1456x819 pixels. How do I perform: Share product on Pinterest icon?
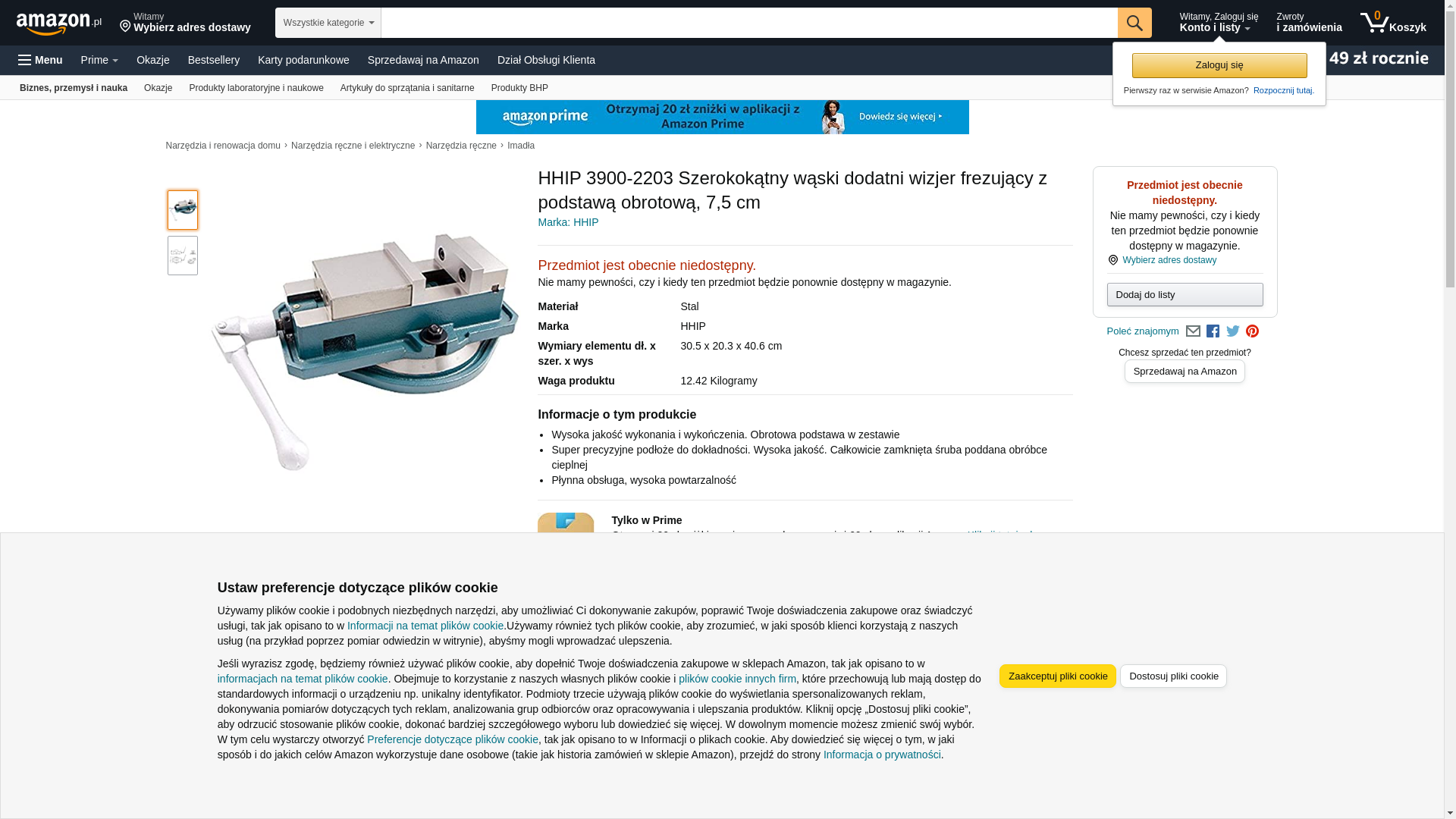[x=1253, y=331]
